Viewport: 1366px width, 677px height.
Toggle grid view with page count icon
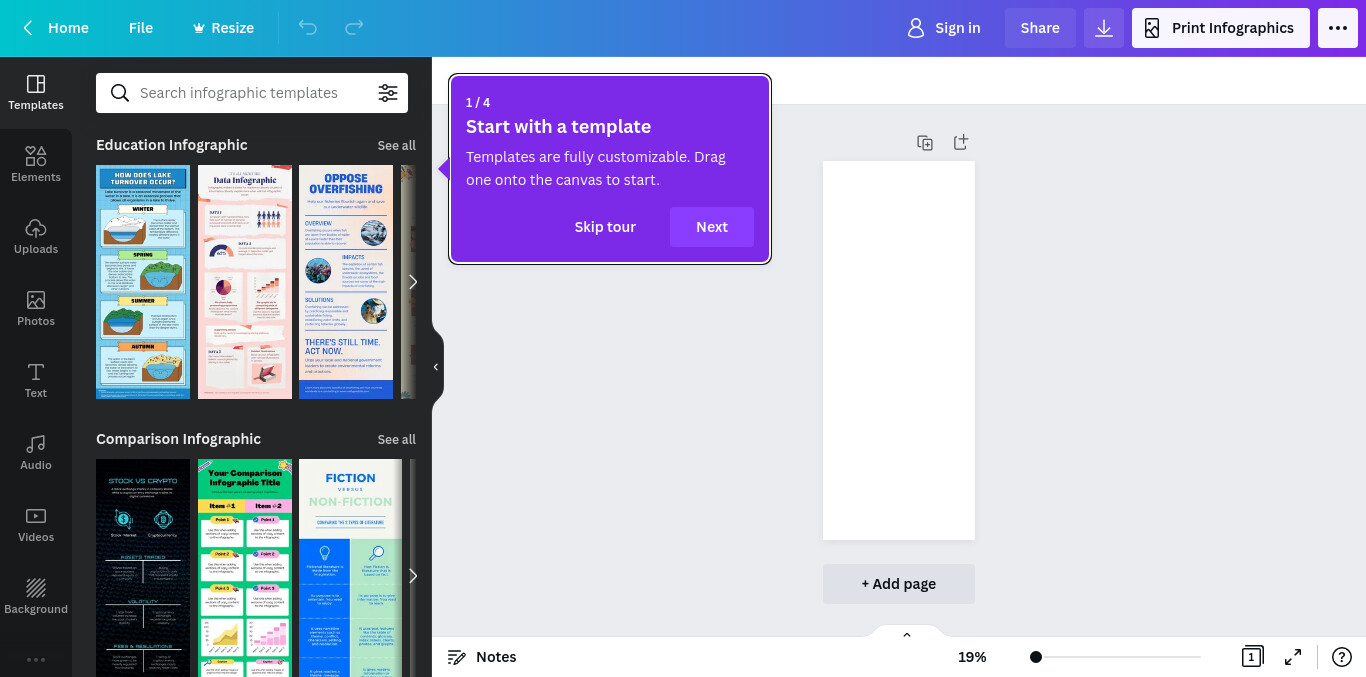1251,657
